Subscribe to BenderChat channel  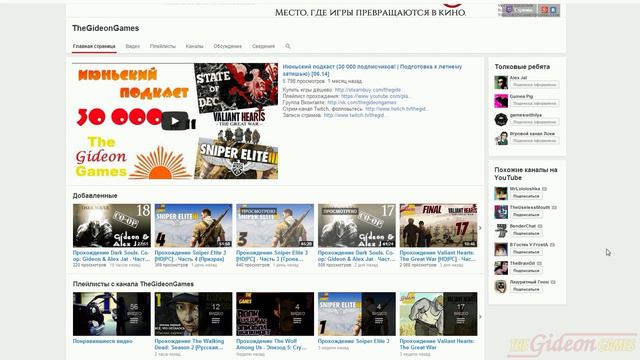click(526, 233)
